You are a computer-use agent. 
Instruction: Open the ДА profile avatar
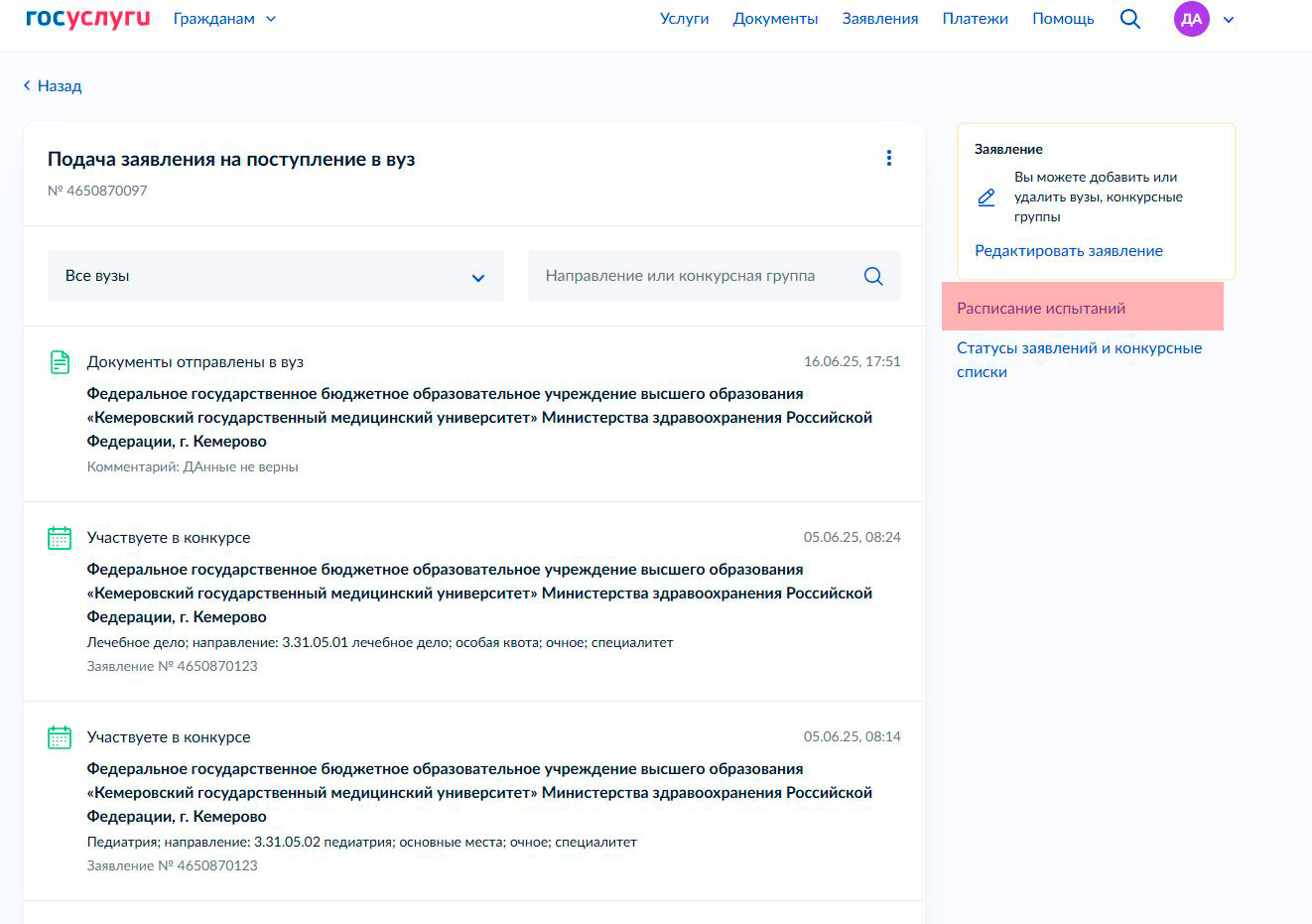[1191, 19]
